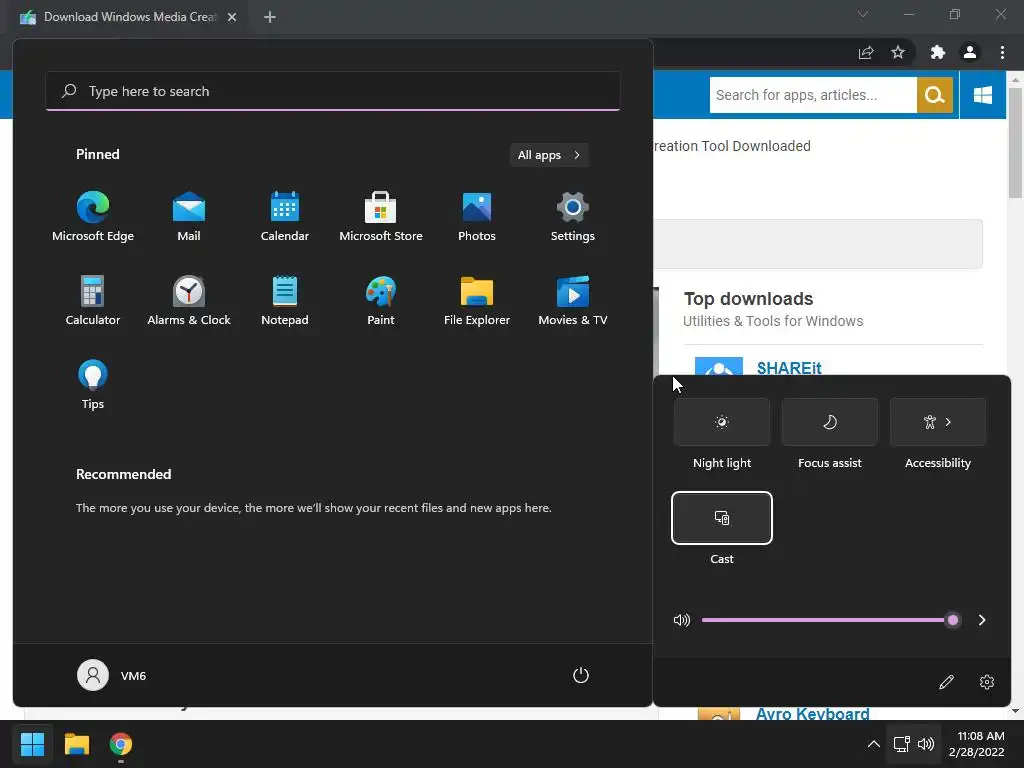This screenshot has width=1024, height=768.
Task: Click the Cast quick setting tile
Action: click(722, 518)
